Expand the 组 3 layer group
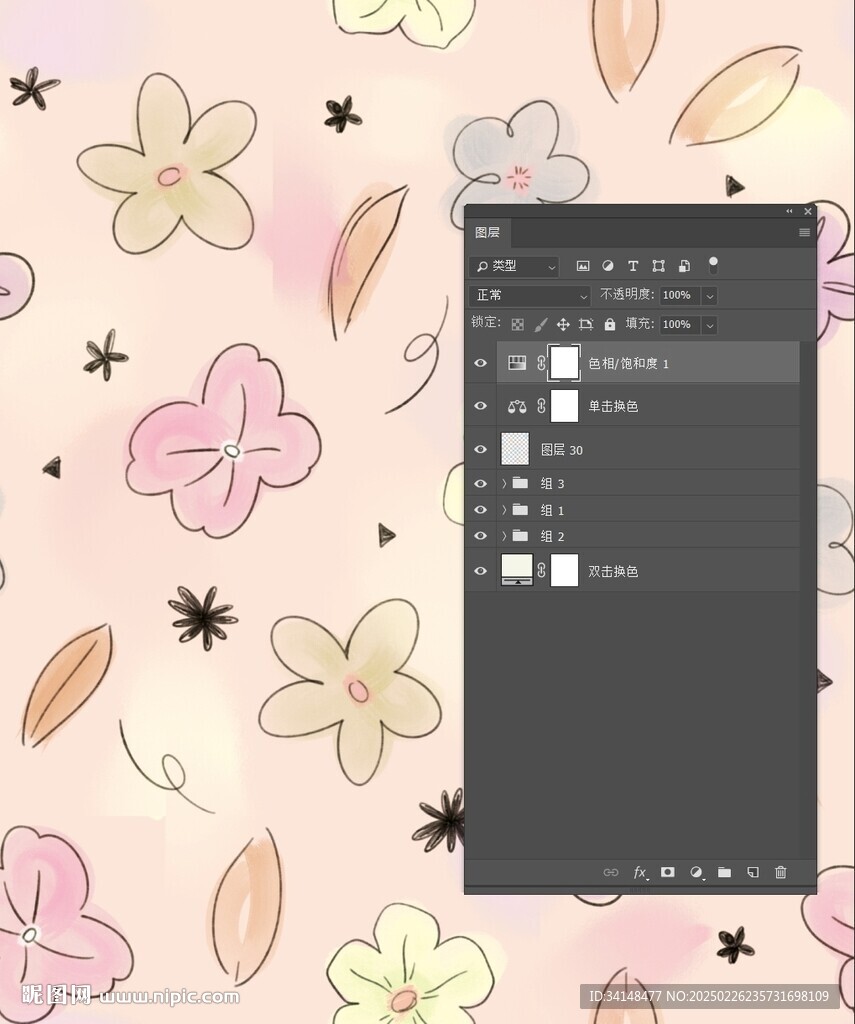 click(504, 484)
